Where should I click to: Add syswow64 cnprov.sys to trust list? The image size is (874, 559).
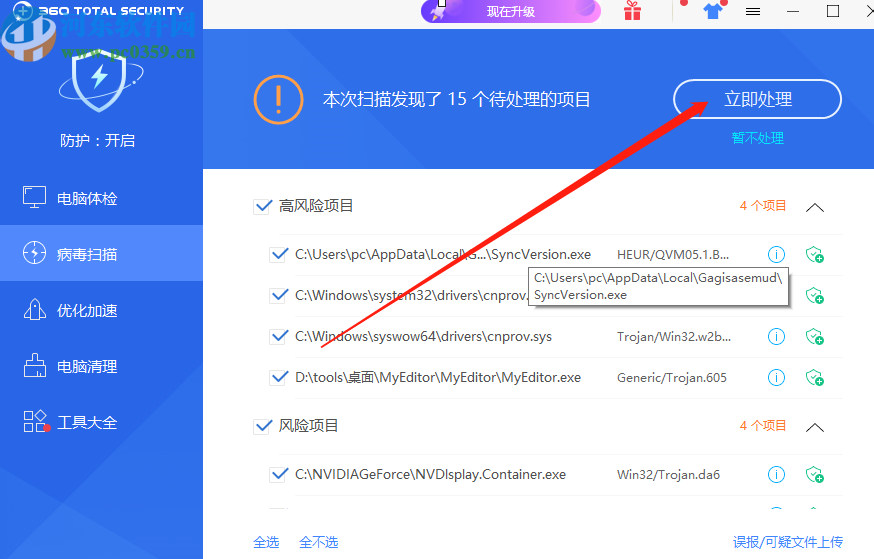coord(814,337)
